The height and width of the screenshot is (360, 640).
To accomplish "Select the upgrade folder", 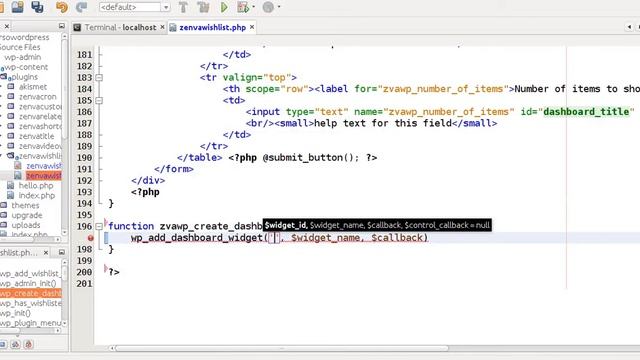I will click(x=27, y=215).
